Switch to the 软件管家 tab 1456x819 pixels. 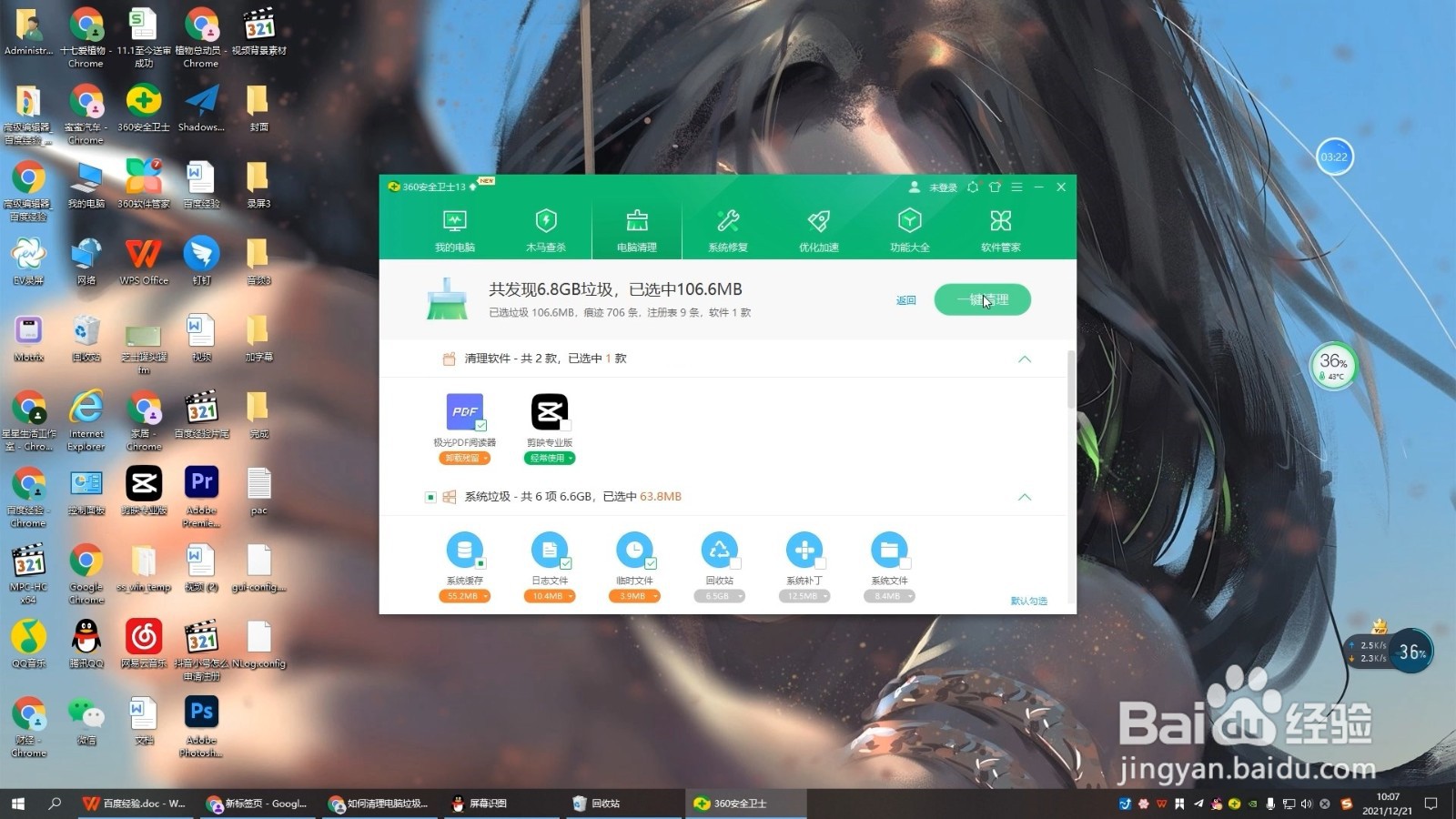1000,229
